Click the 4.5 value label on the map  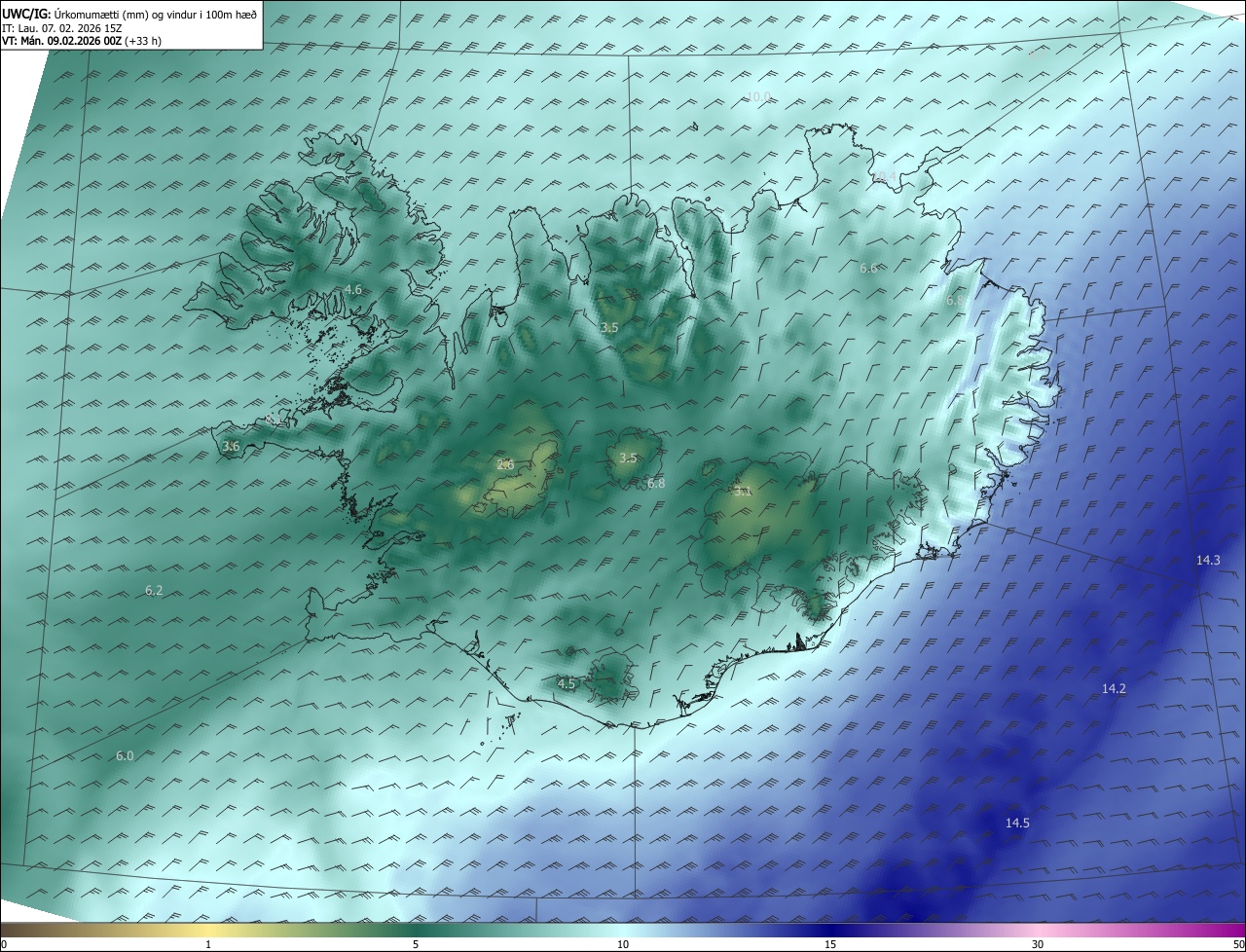567,684
